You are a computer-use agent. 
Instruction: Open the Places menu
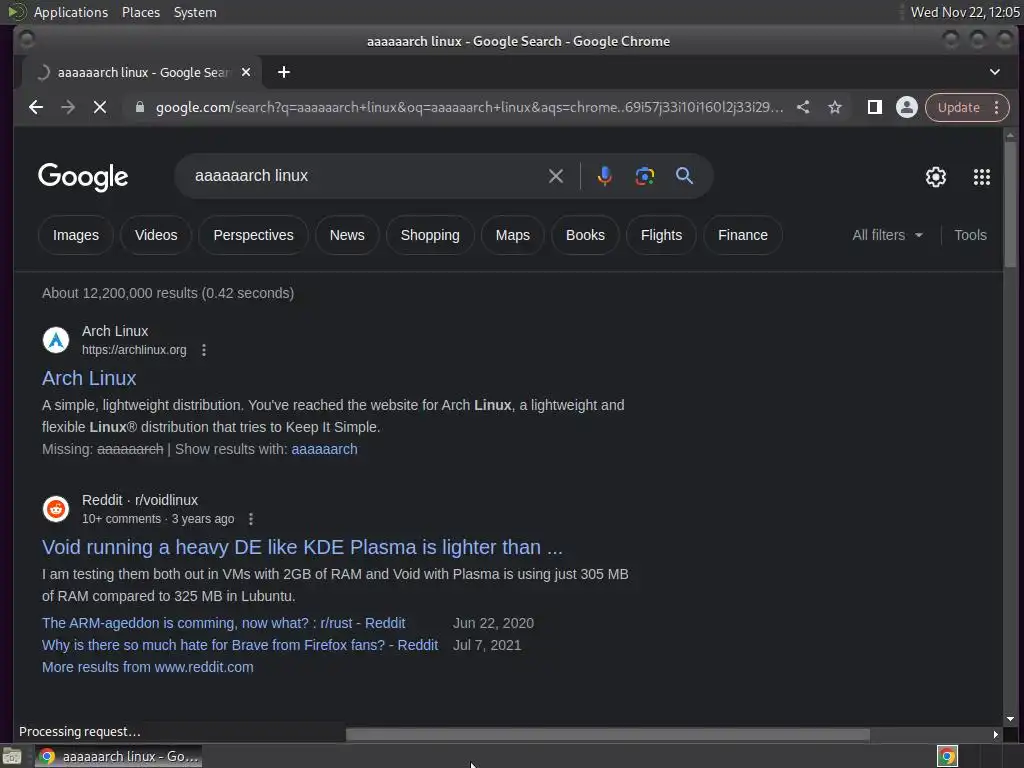[x=140, y=12]
